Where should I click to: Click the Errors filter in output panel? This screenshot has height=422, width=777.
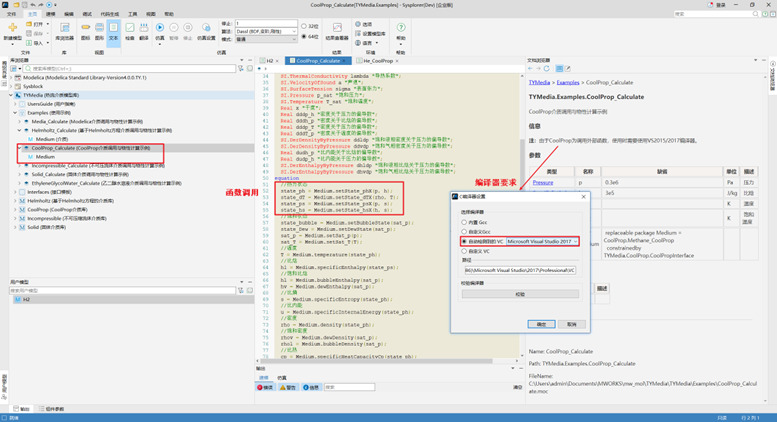(x=265, y=387)
